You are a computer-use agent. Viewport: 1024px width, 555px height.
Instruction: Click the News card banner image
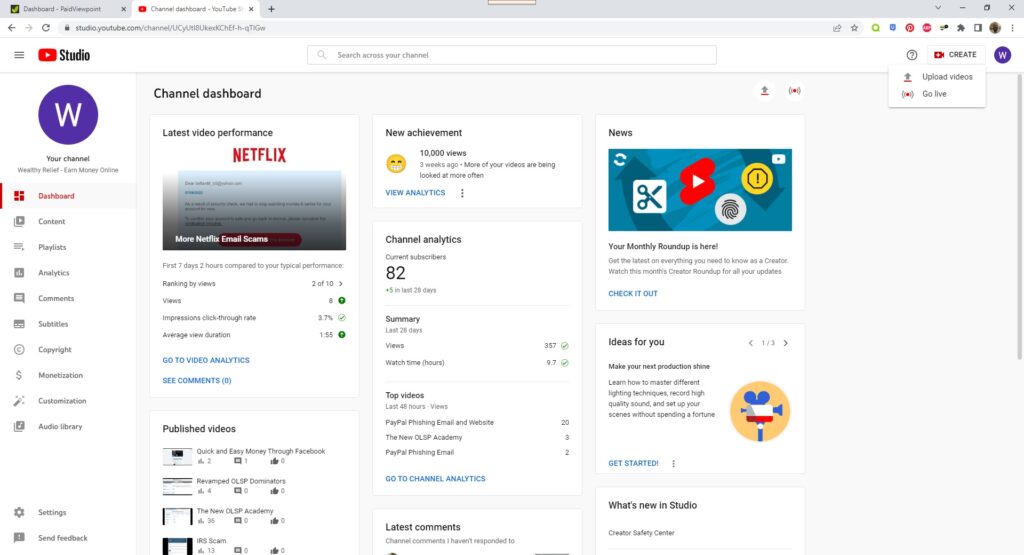(699, 189)
